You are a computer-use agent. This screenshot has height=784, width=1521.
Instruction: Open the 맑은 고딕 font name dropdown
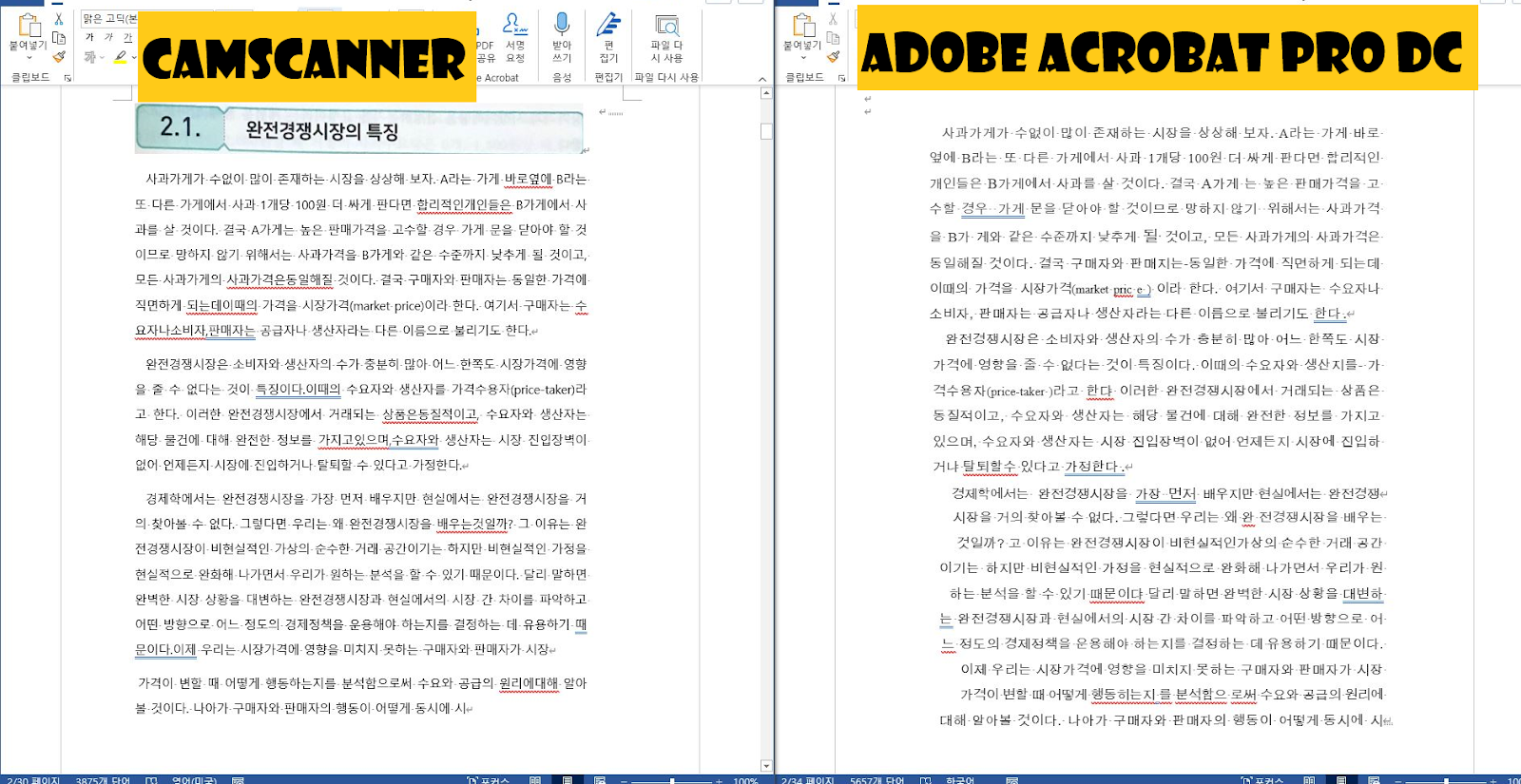(109, 18)
